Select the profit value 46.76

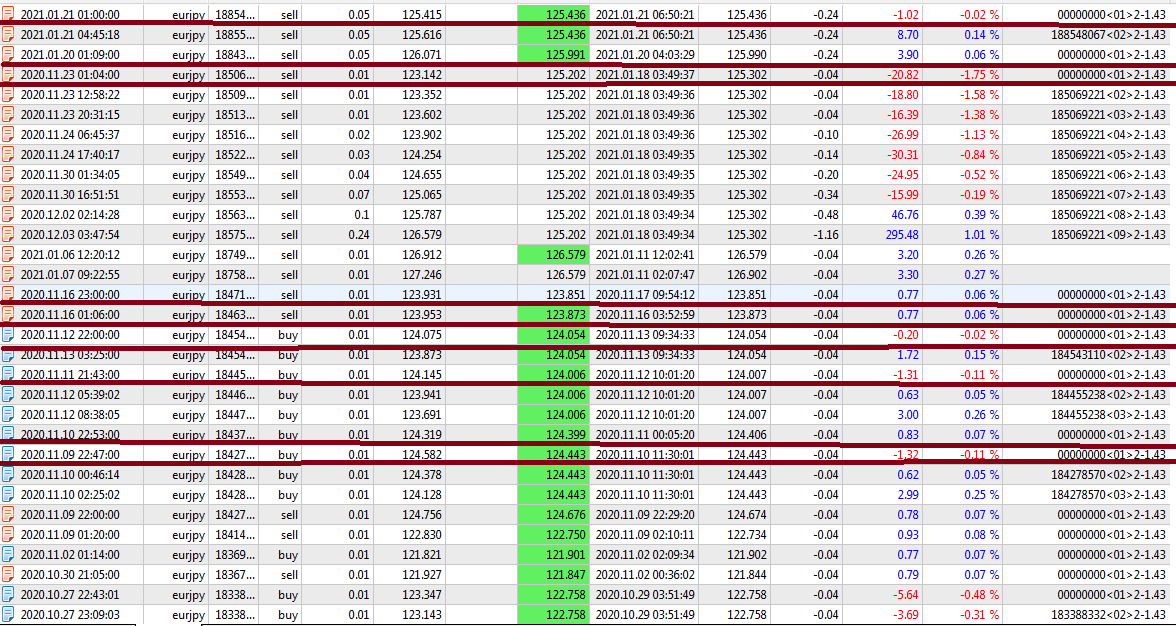(905, 214)
